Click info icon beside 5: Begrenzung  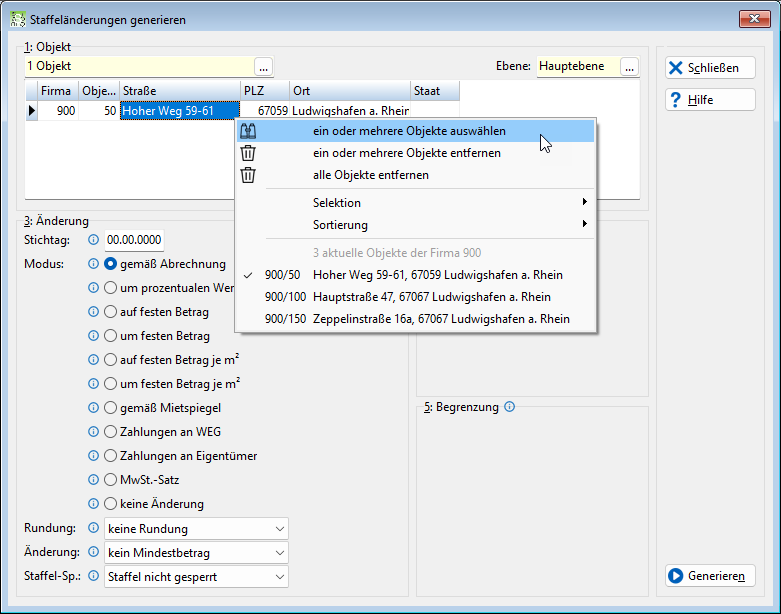[509, 407]
